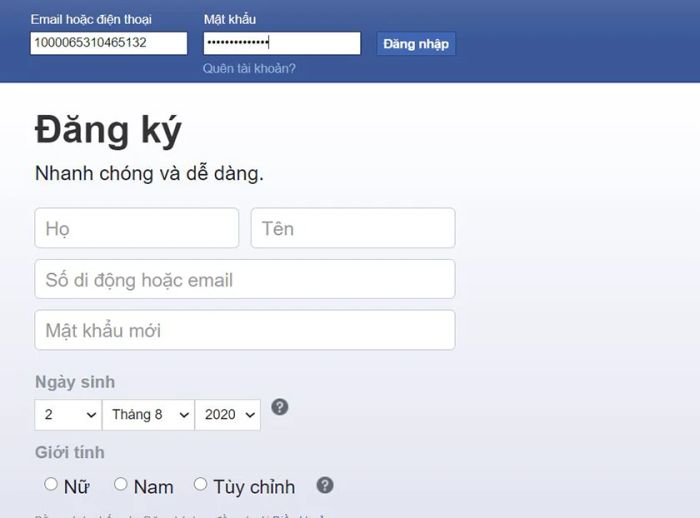Focus the Email hoặc điện thoại field
The height and width of the screenshot is (518, 700).
click(x=108, y=43)
